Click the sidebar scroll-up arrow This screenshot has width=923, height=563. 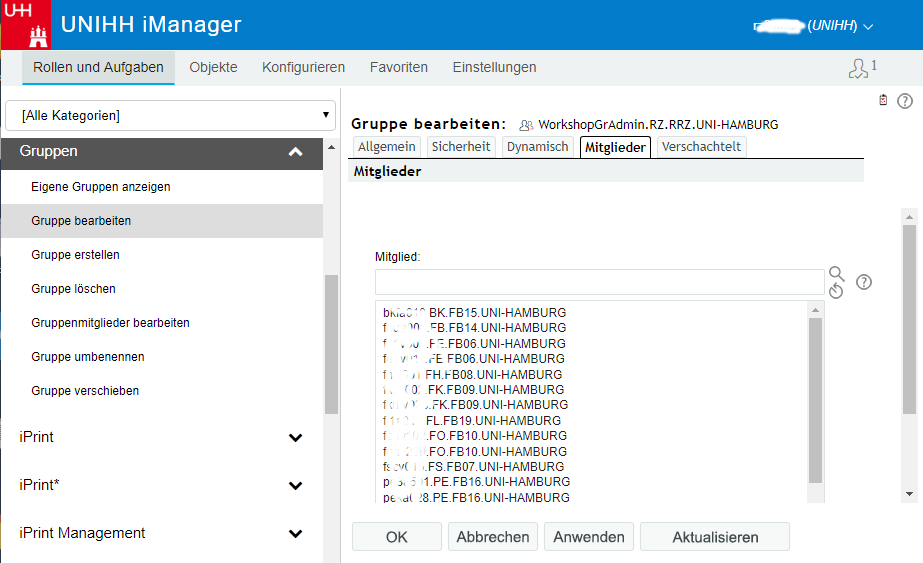(x=331, y=147)
